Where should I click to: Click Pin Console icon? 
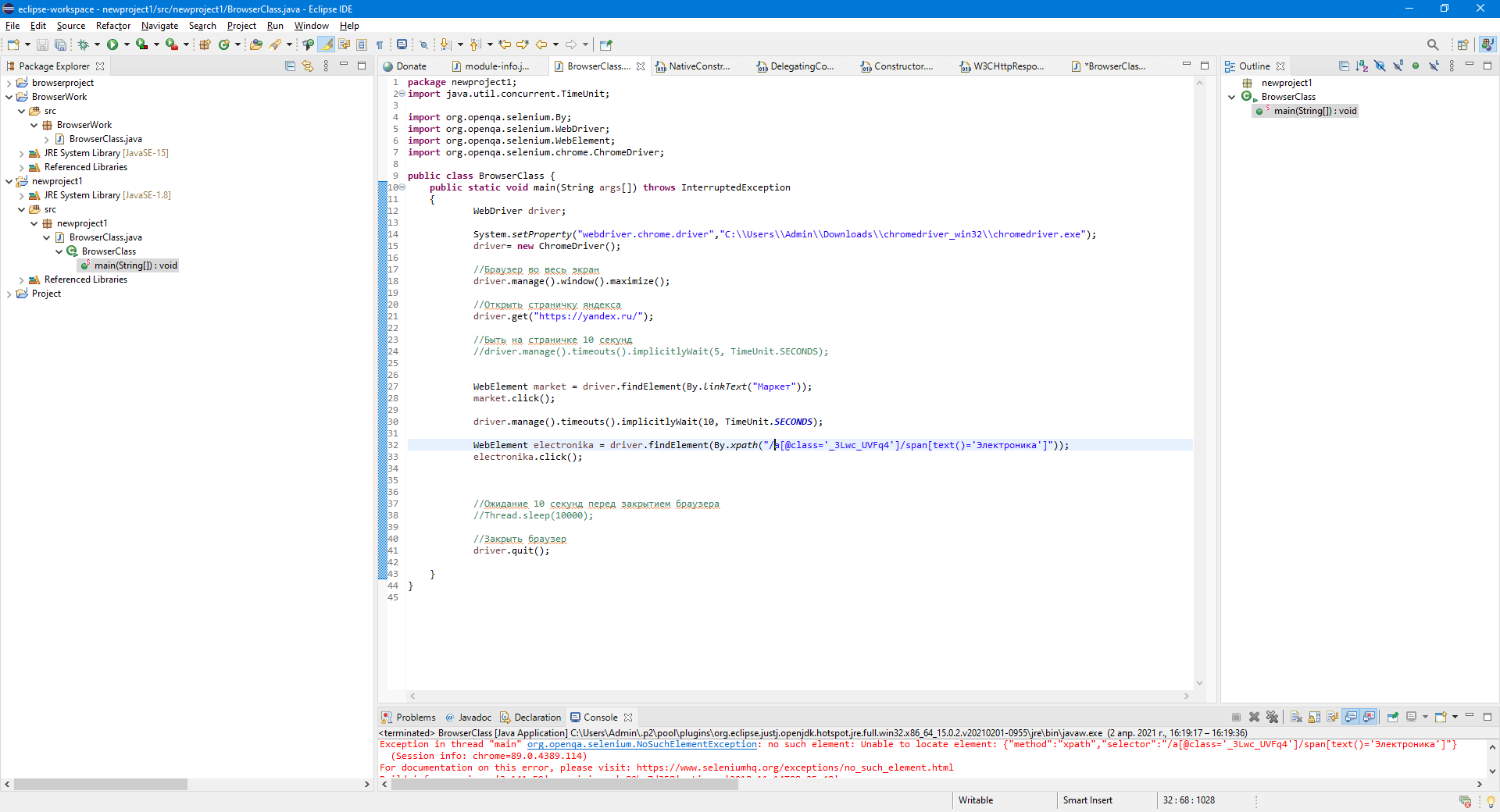tap(1392, 717)
